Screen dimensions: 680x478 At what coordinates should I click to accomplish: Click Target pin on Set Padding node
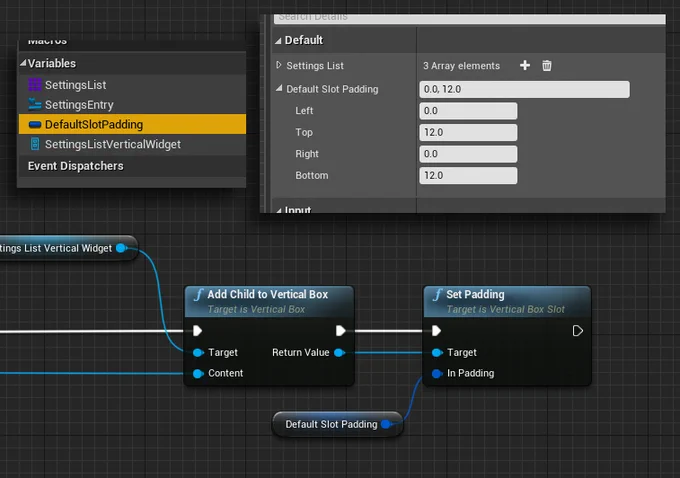[437, 353]
